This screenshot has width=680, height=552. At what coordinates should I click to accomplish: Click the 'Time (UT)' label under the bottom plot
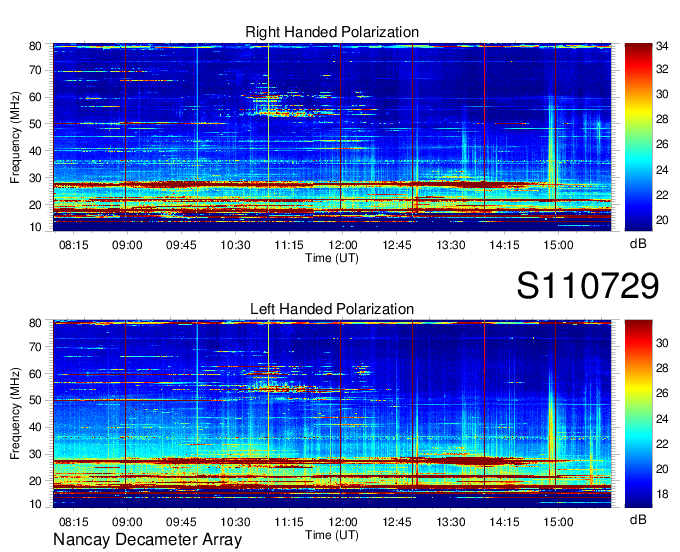(x=332, y=535)
